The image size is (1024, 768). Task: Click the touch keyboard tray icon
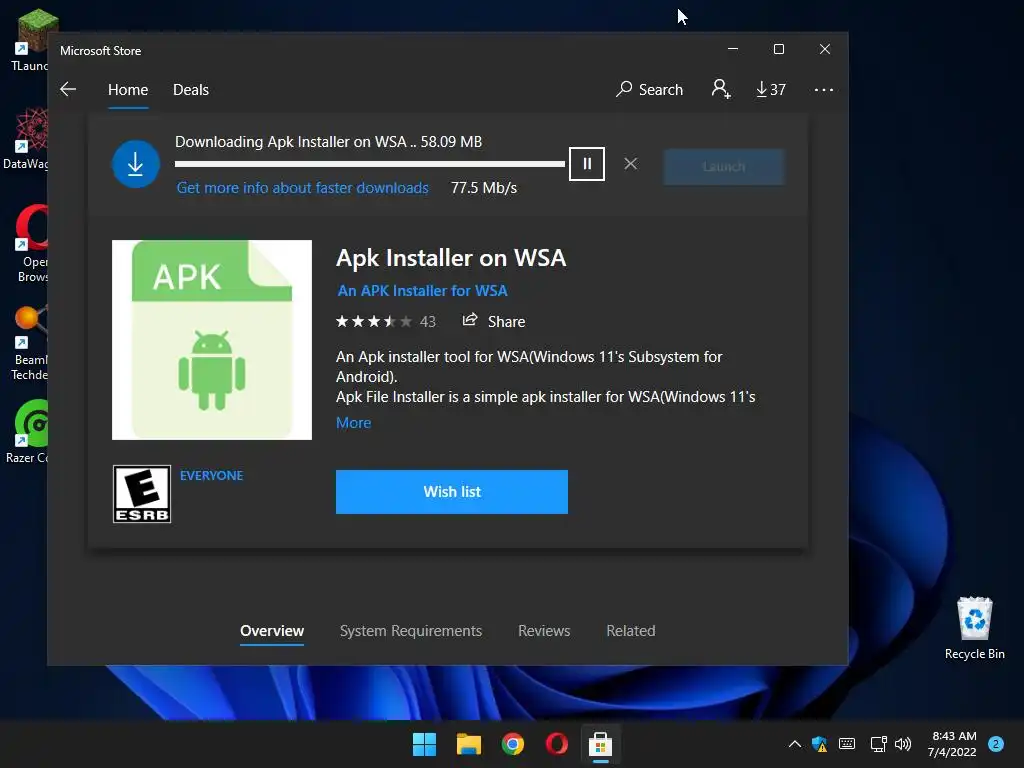(x=847, y=744)
